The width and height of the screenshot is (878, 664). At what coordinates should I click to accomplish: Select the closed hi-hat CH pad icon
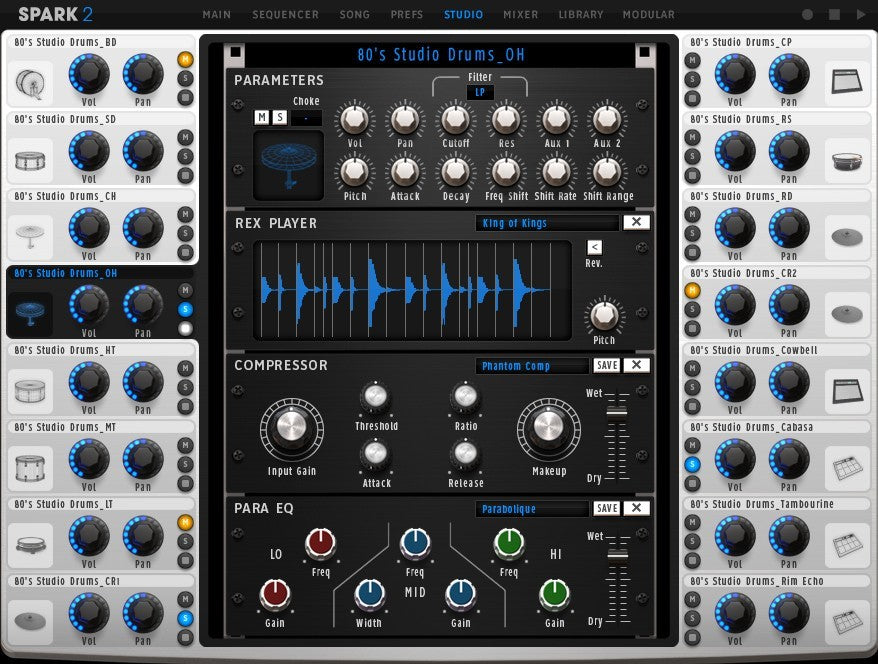30,237
